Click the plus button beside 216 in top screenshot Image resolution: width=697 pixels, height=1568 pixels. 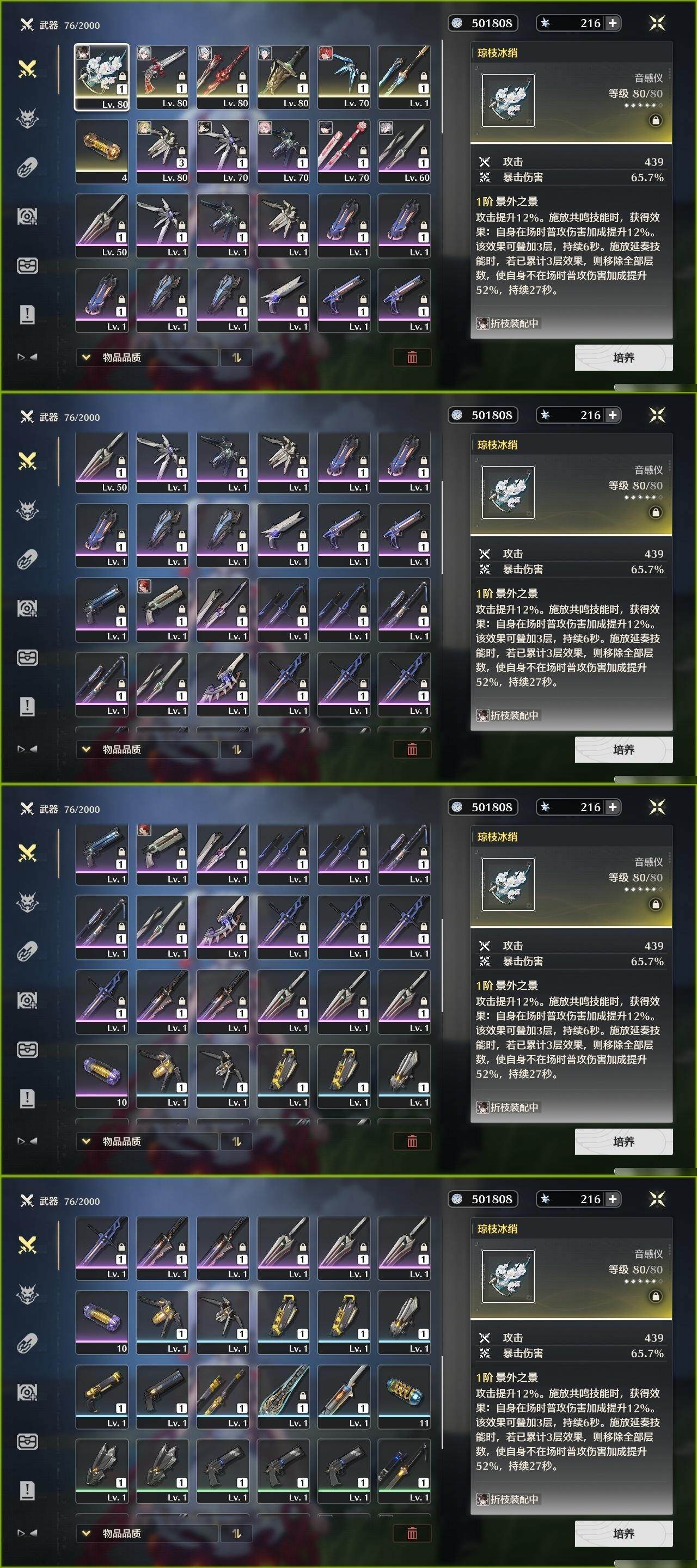coord(613,23)
